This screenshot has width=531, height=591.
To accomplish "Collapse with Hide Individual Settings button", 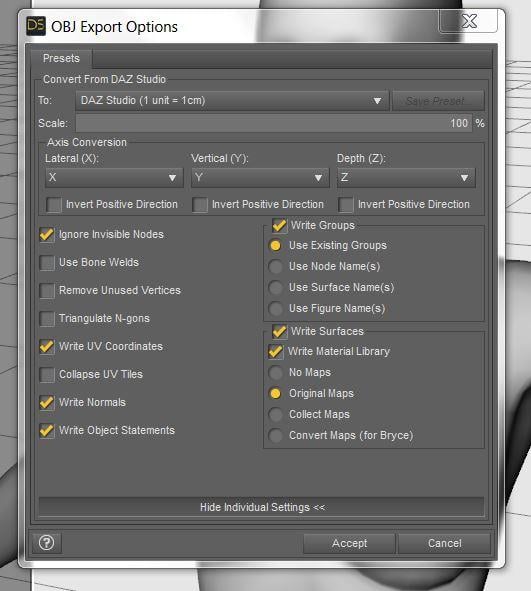I will pyautogui.click(x=262, y=507).
